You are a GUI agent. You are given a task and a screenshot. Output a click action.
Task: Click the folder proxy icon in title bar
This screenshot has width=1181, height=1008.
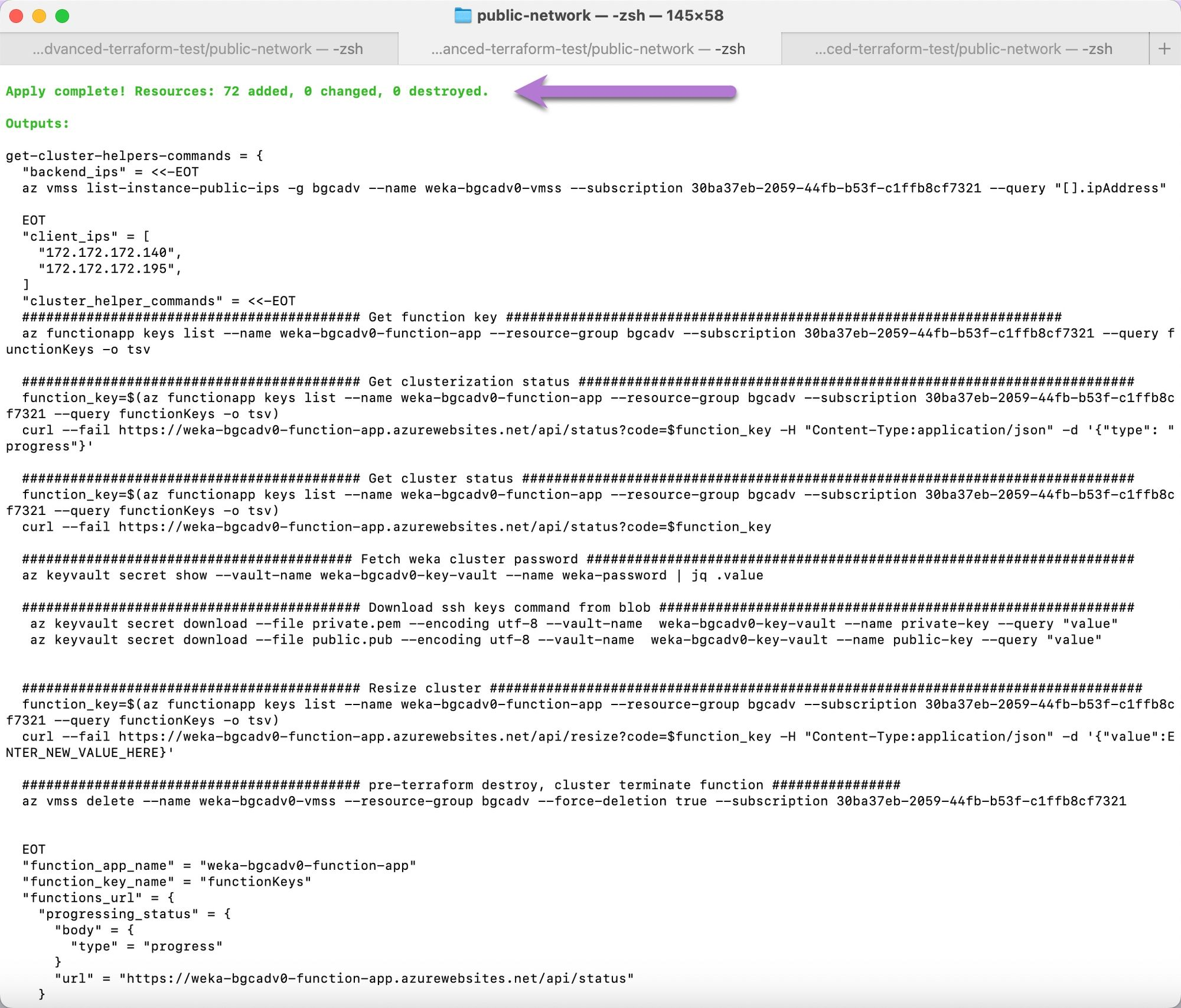coord(462,16)
